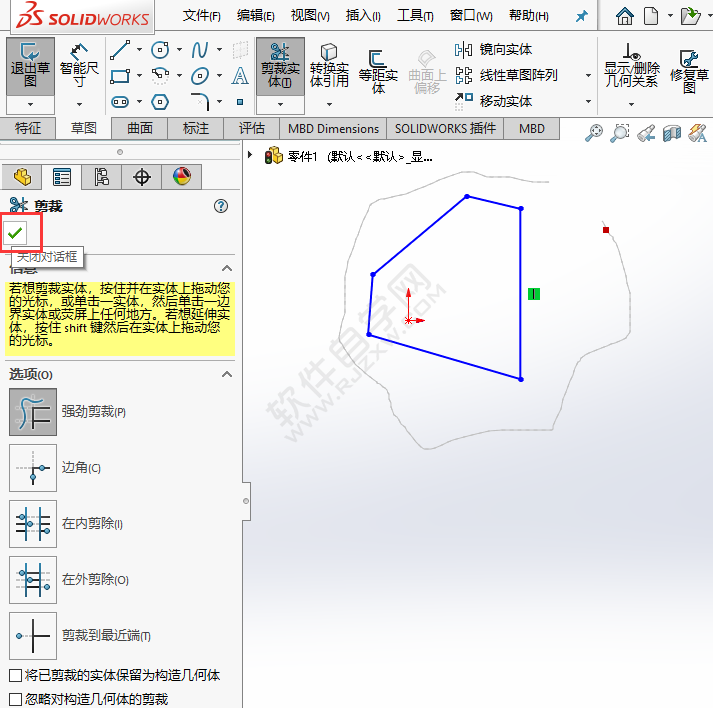Click Display/Delete Relations (显示/删除几何关系)
The height and width of the screenshot is (708, 713).
click(x=632, y=66)
